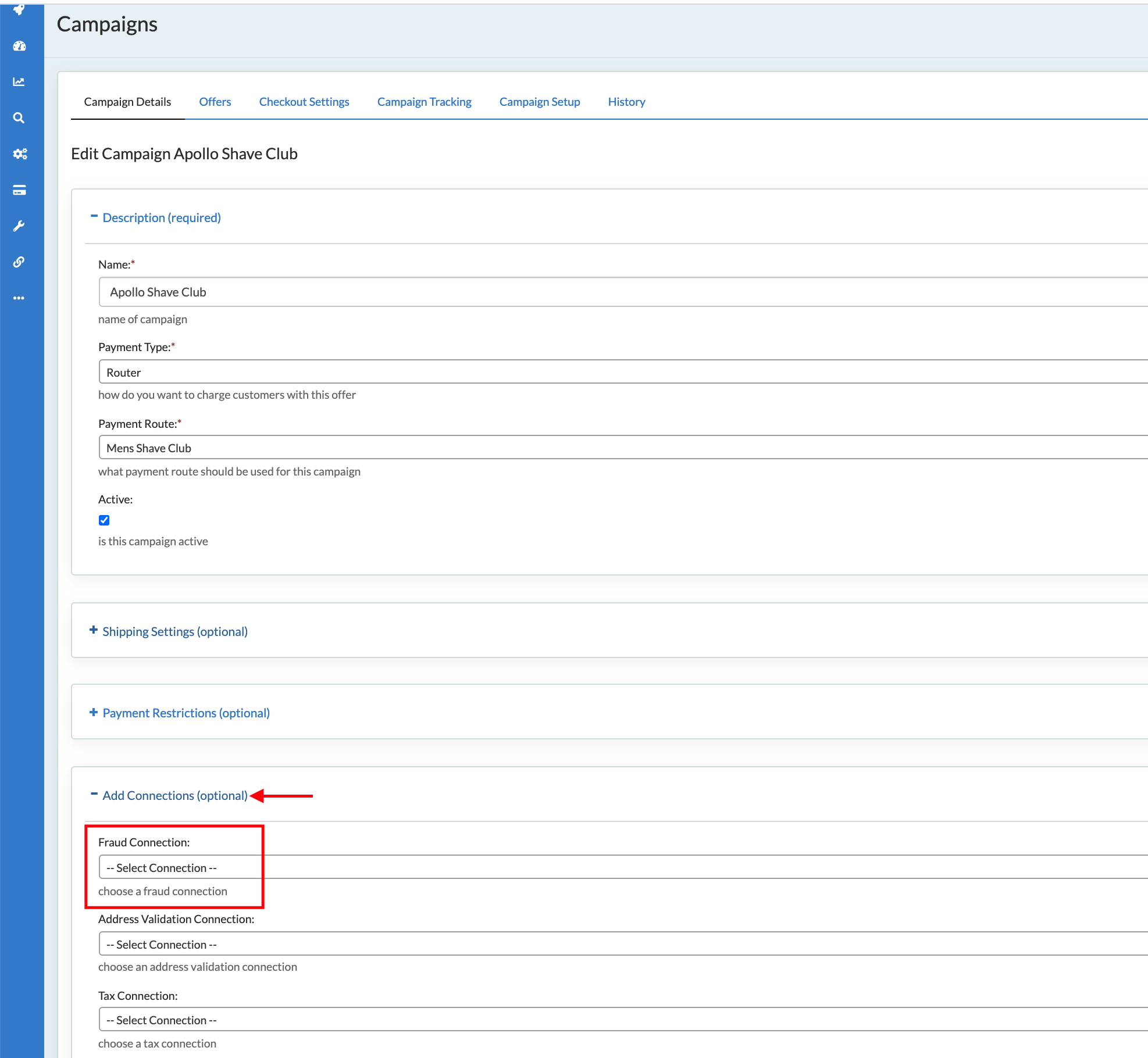Collapse the Add Connections section
Viewport: 1148px width, 1058px height.
point(174,795)
